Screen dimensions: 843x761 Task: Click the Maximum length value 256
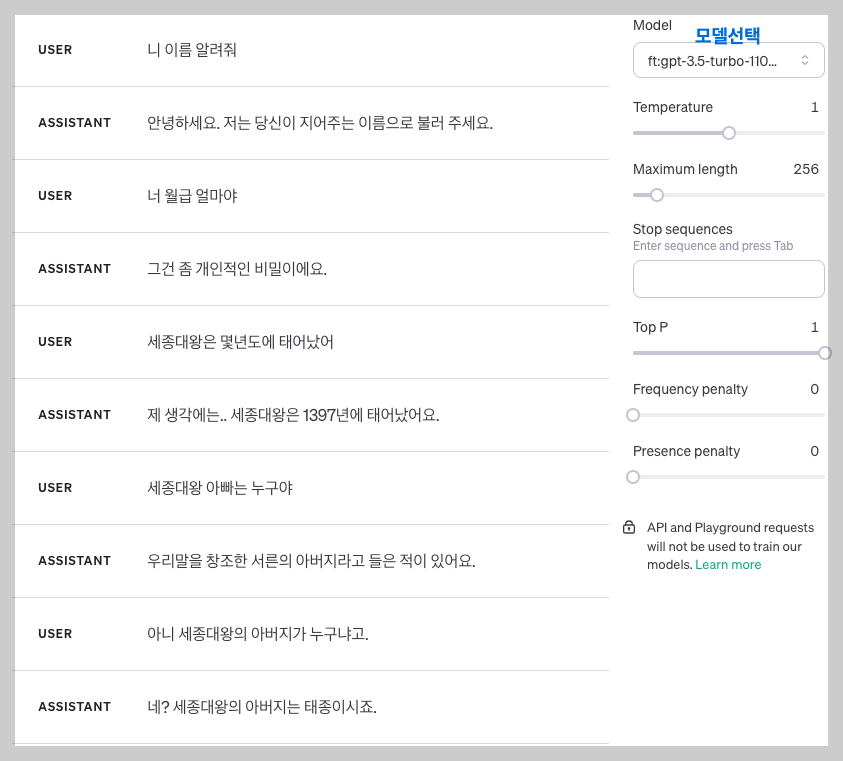[x=806, y=169]
